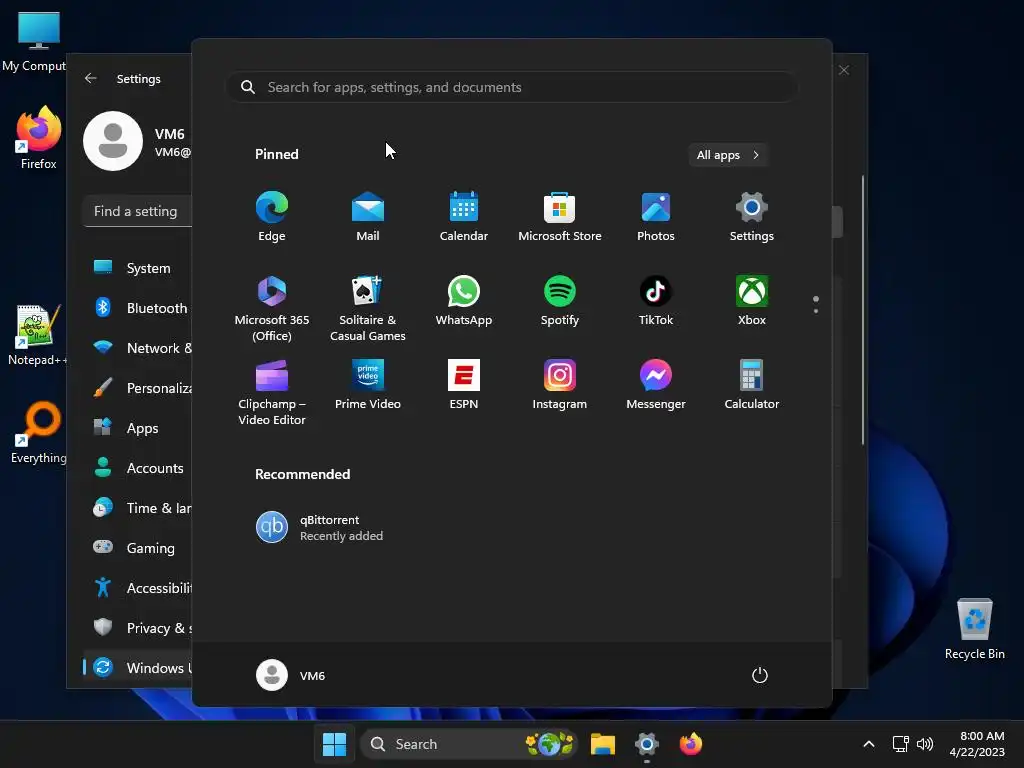Open Accounts in Settings sidebar
Screen dimensions: 1024x768
pyautogui.click(x=138, y=468)
